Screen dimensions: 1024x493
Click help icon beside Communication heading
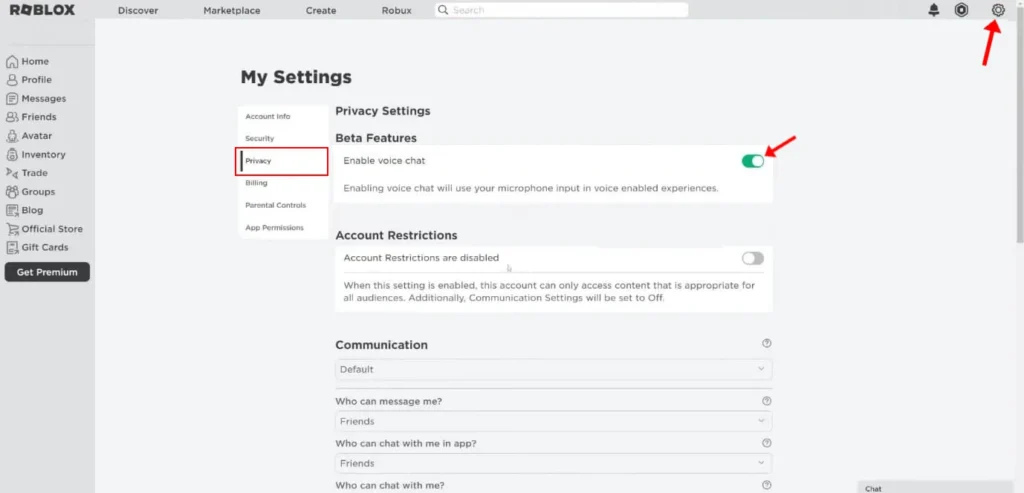(x=766, y=344)
